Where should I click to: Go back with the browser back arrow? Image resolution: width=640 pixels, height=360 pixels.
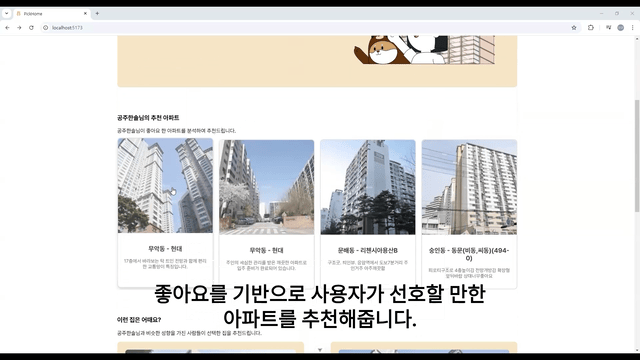click(7, 28)
